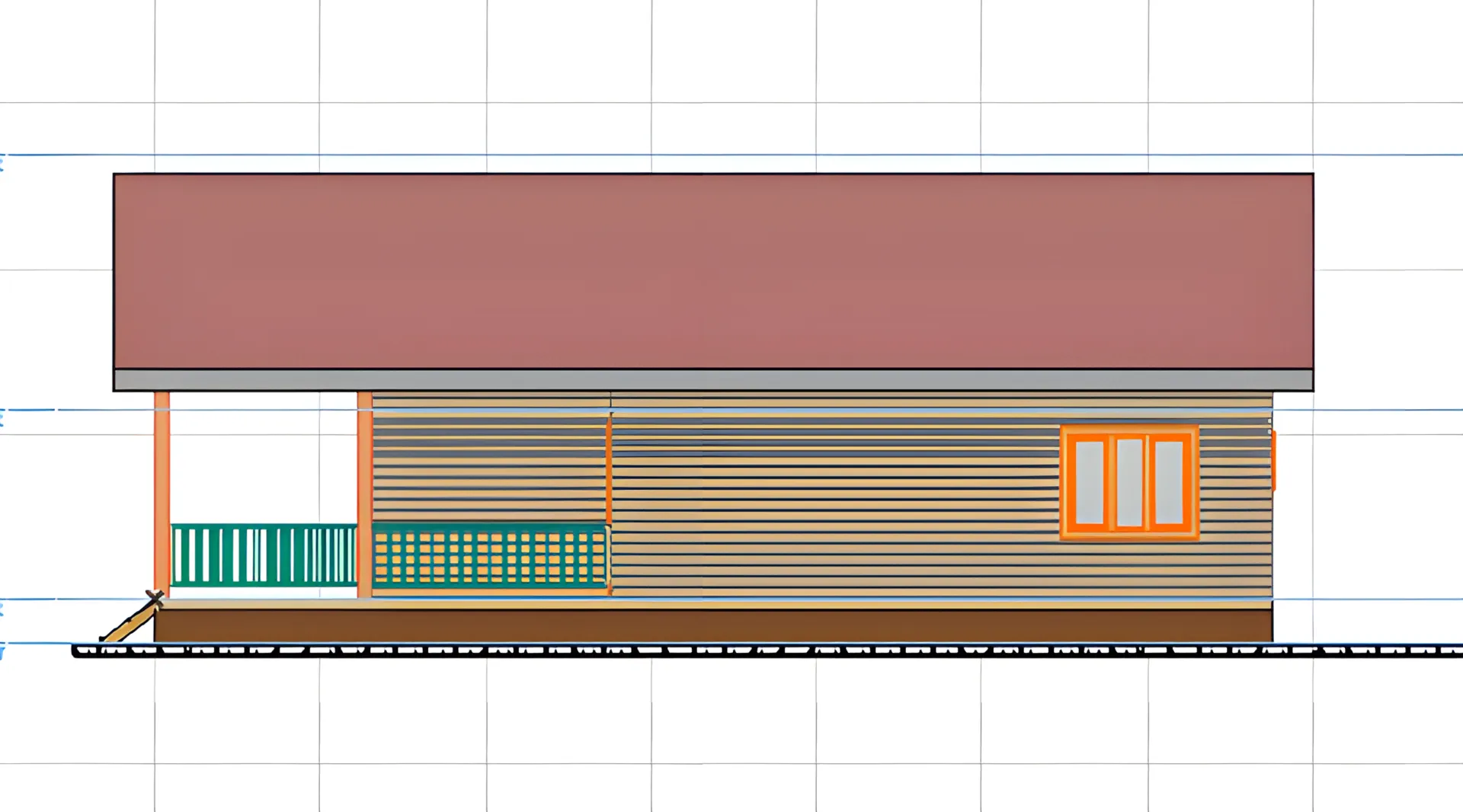Select the left pane of the orange window

tap(1089, 482)
